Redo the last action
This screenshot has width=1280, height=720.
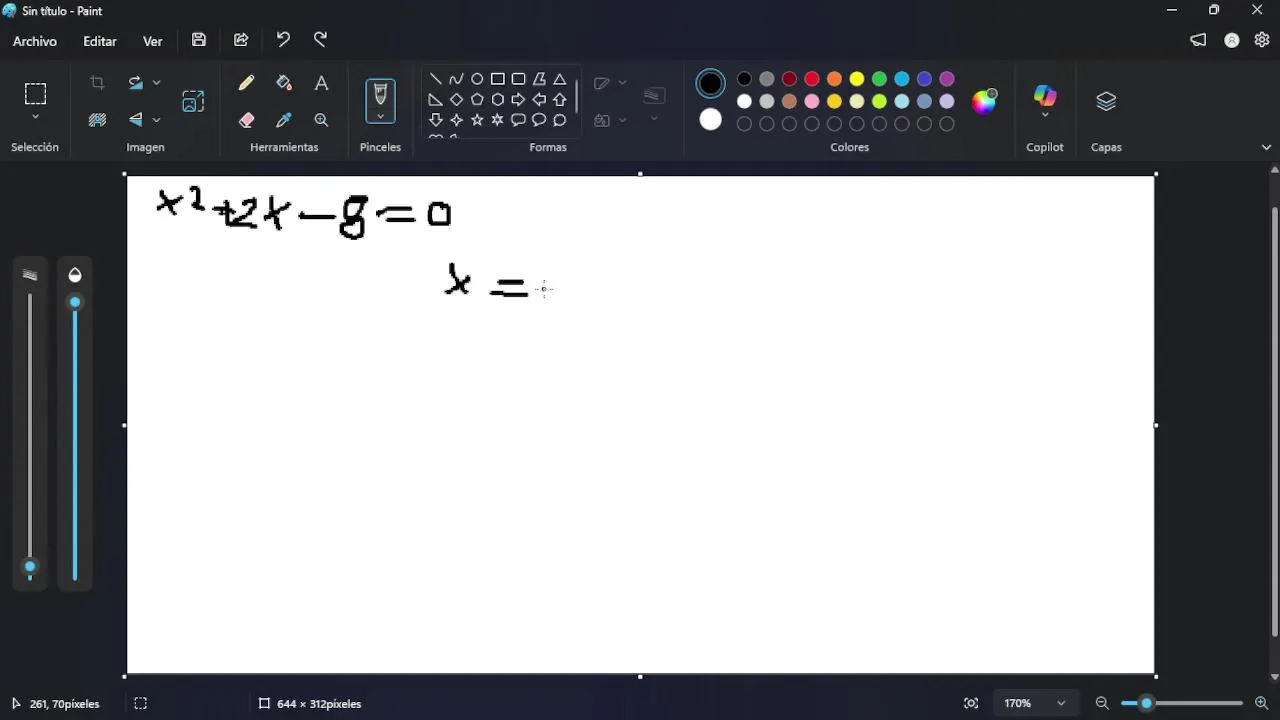[320, 40]
